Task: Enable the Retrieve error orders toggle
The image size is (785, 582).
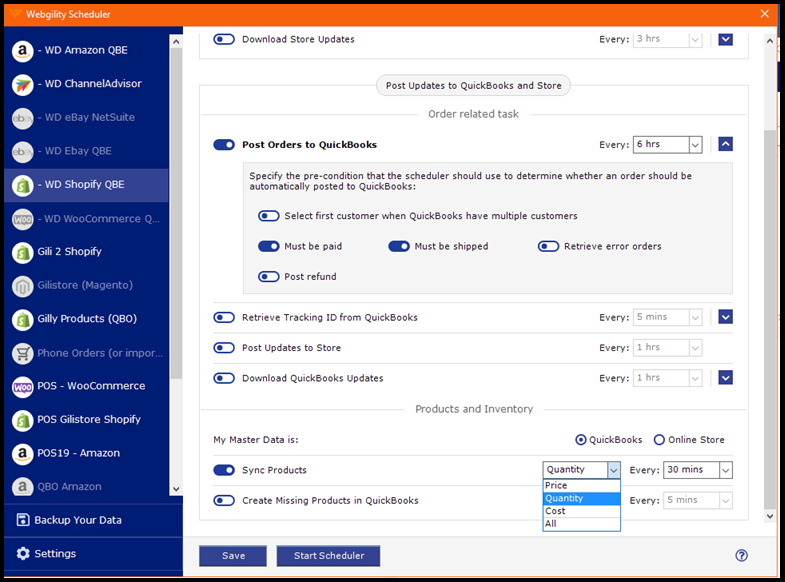Action: click(548, 246)
